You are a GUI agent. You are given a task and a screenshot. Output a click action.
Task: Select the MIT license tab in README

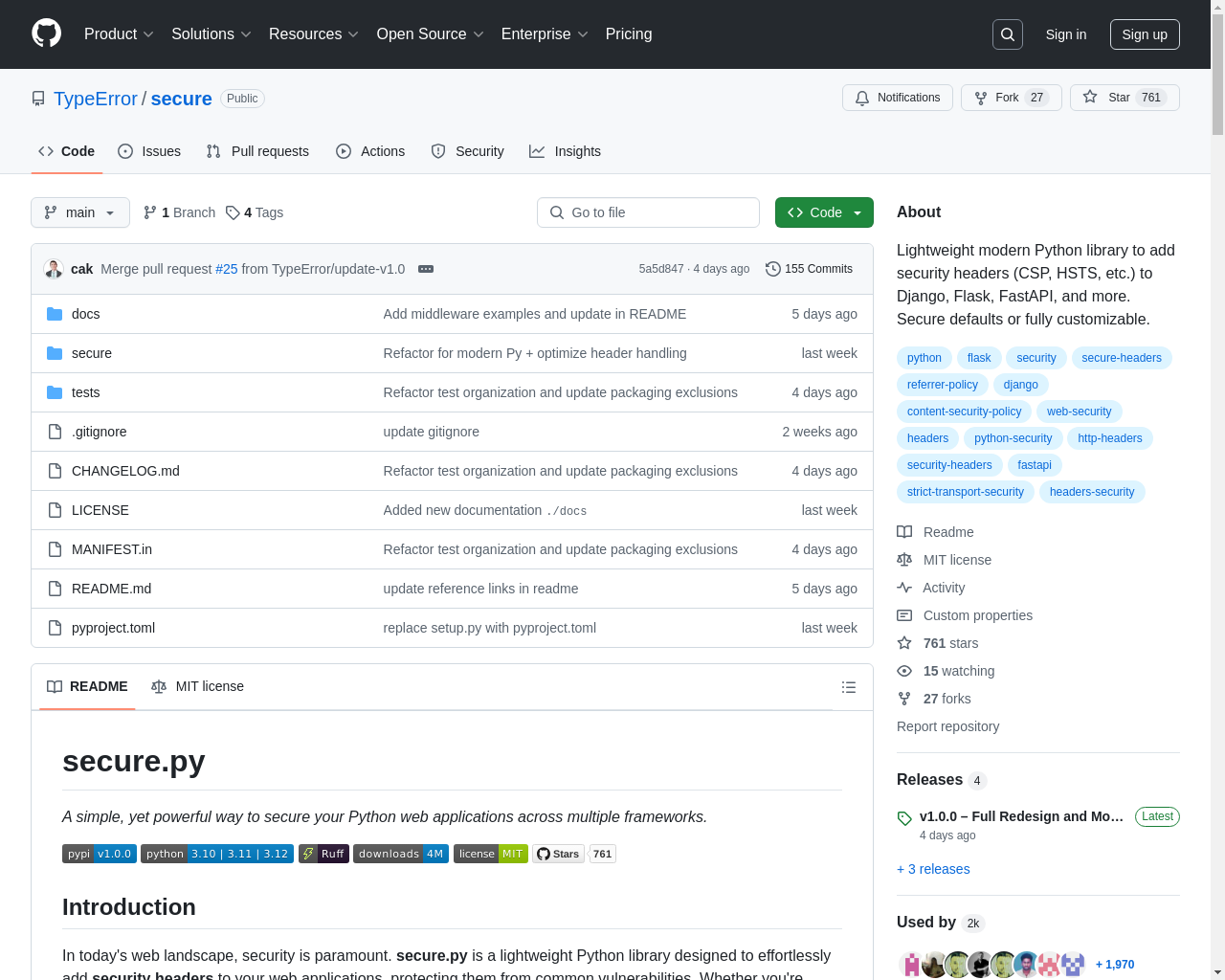[x=198, y=686]
